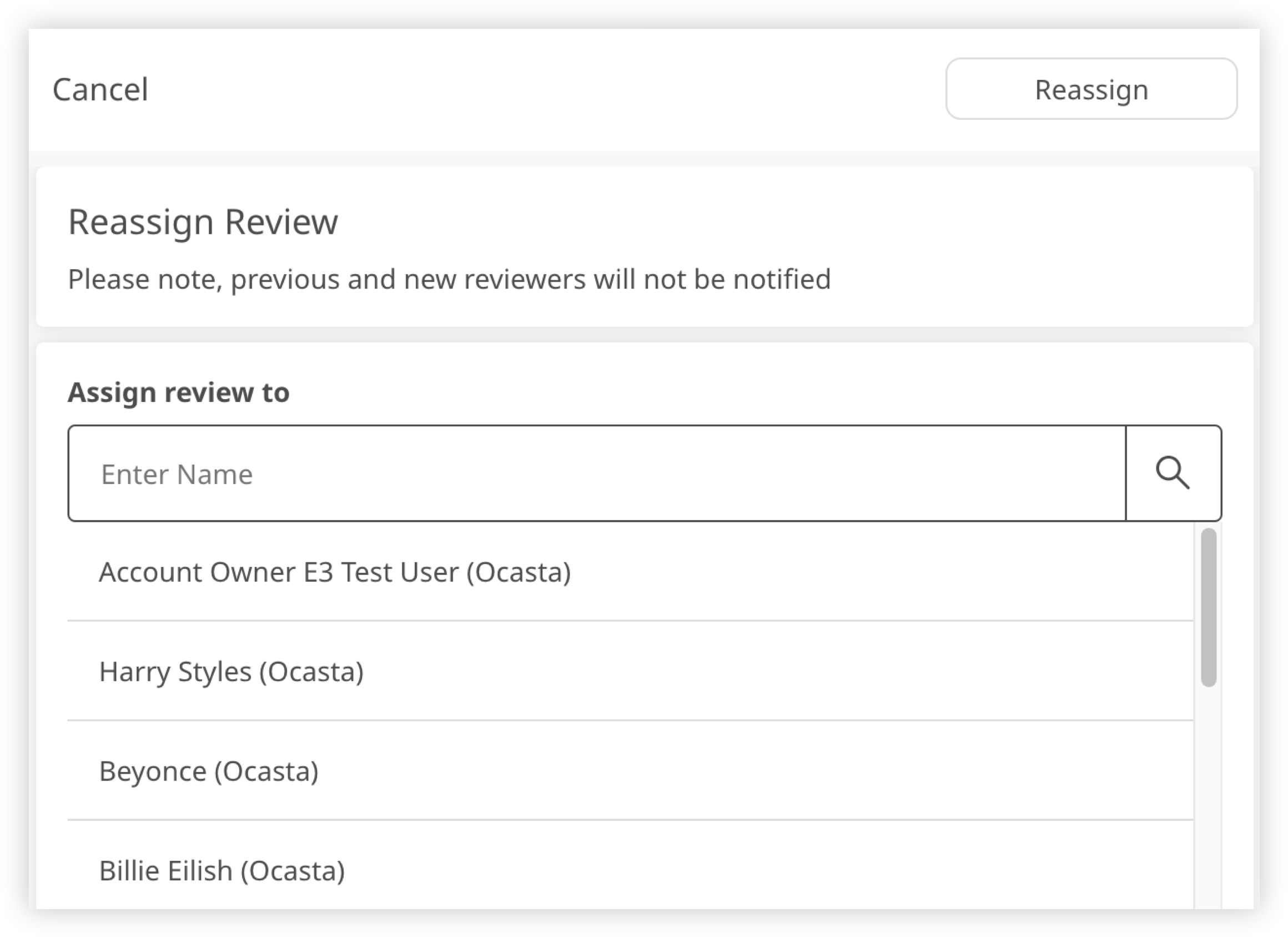Pick Beyonce (Ocasta) from the list

pyautogui.click(x=208, y=771)
